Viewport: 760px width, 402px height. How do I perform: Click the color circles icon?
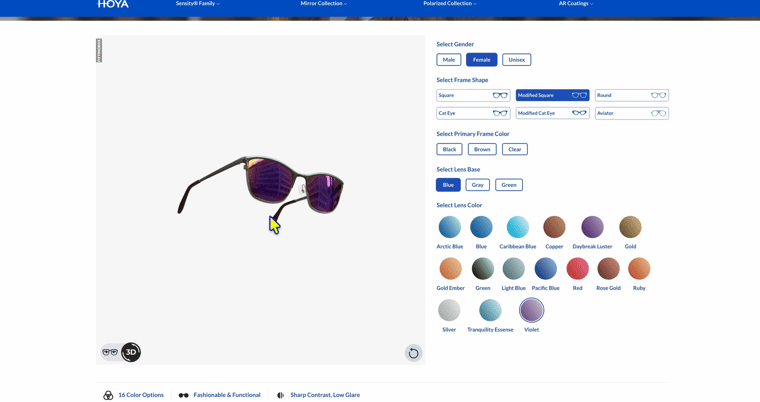pyautogui.click(x=108, y=395)
